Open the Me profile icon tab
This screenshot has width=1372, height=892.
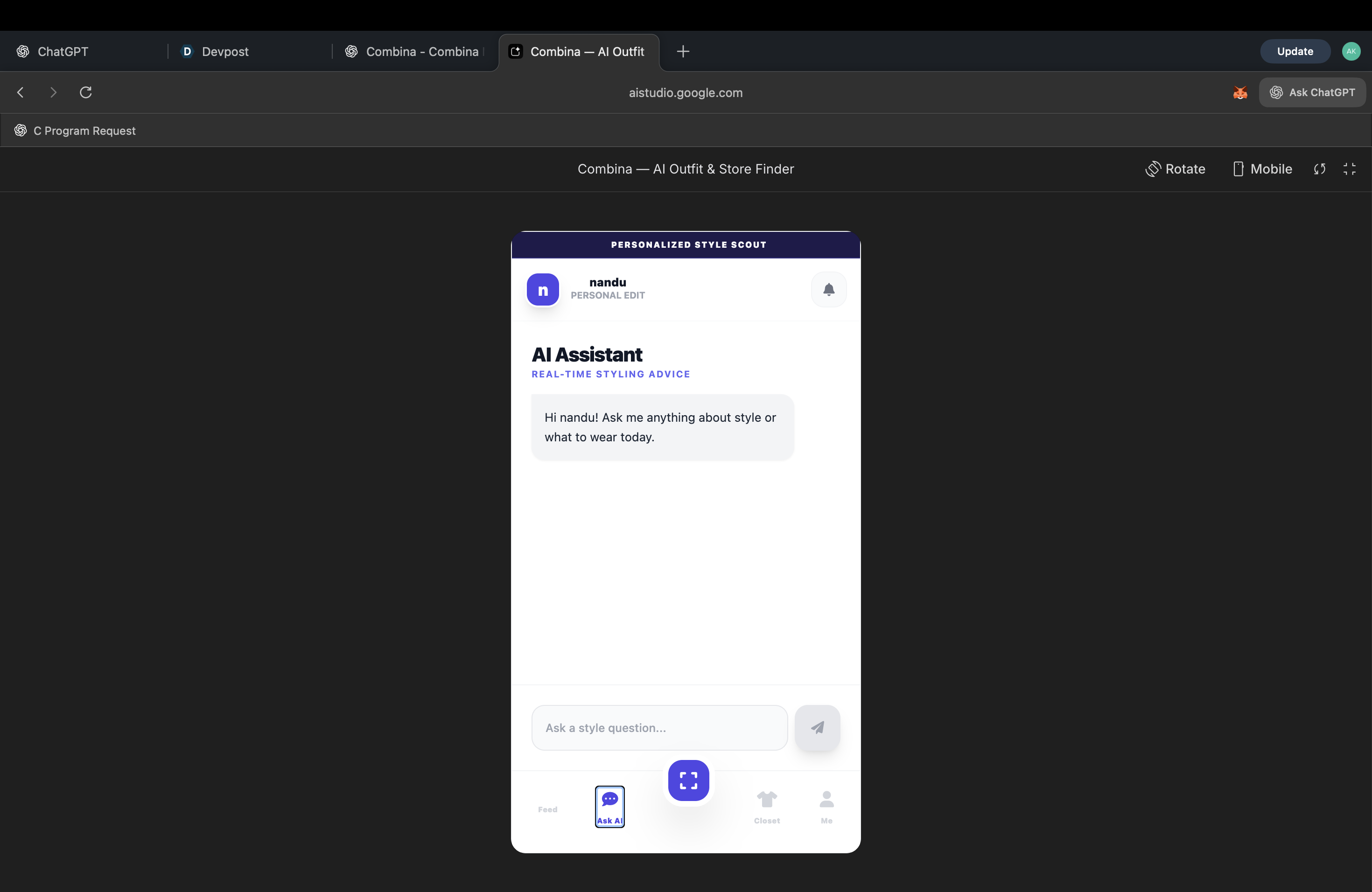click(x=826, y=806)
